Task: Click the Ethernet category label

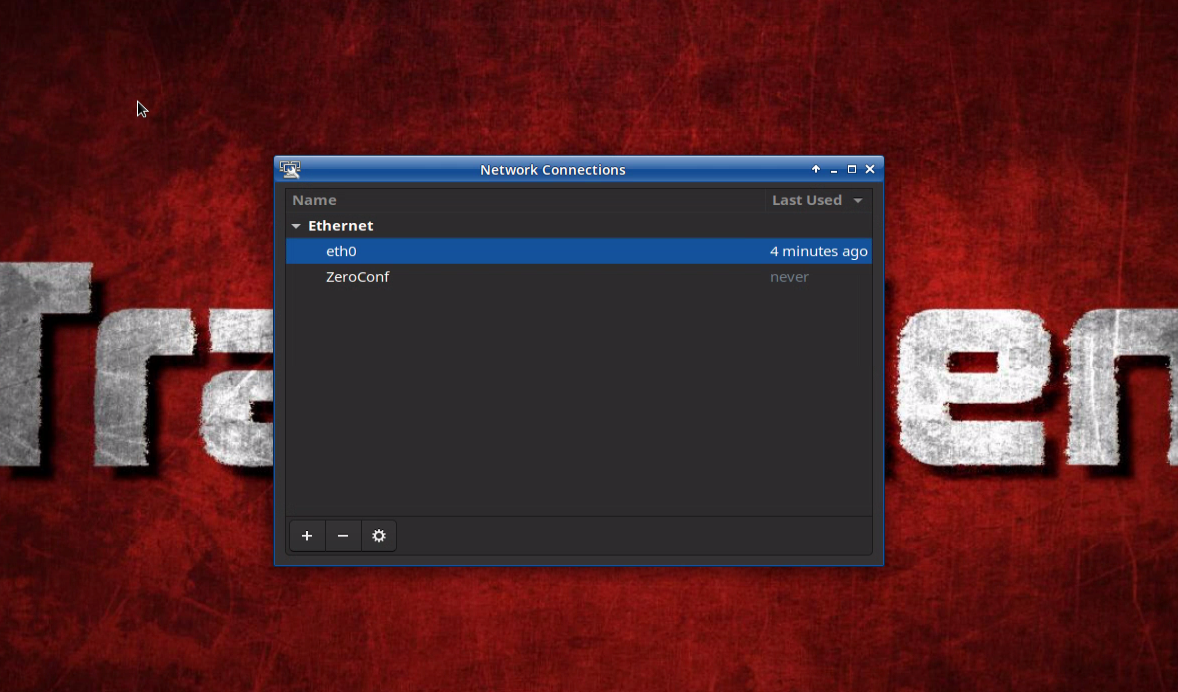Action: (340, 226)
